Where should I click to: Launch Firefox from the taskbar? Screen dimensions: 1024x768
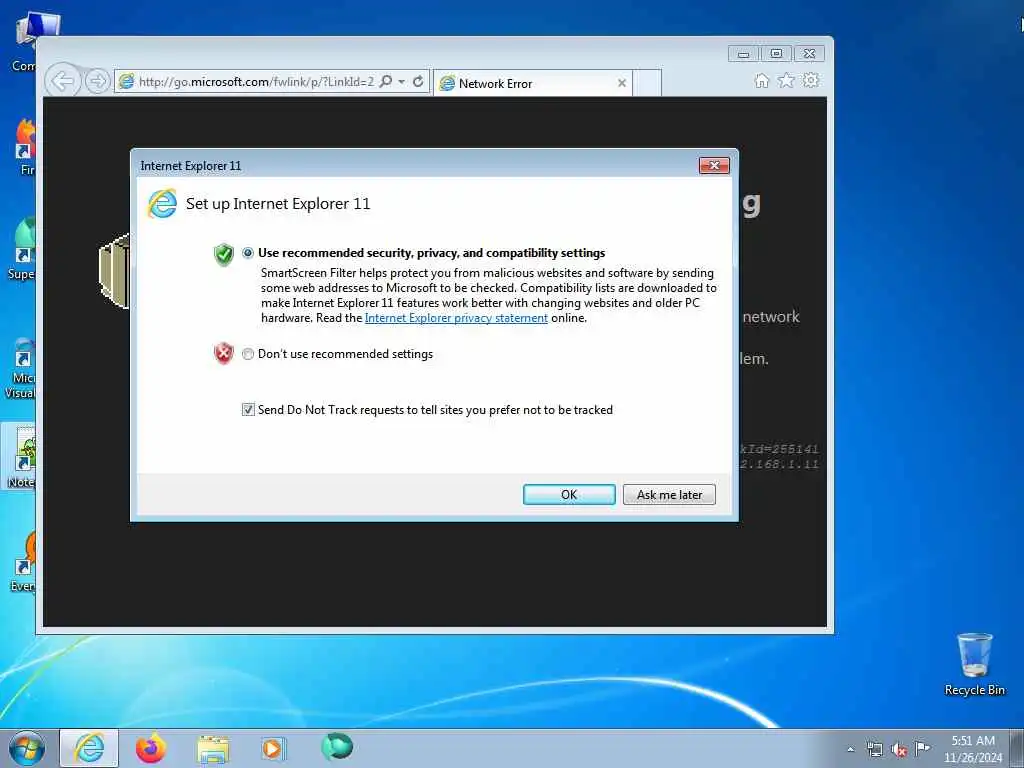pyautogui.click(x=151, y=748)
